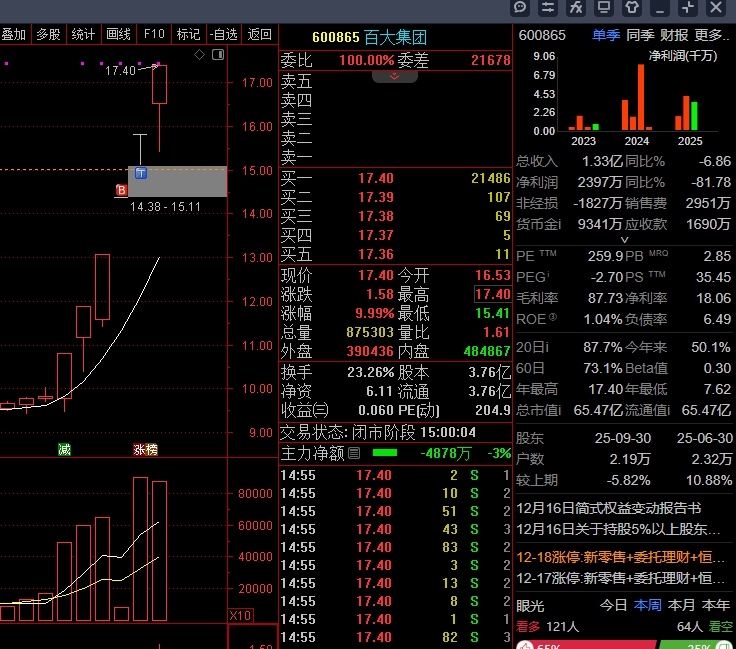736x649 pixels.
Task: Switch to the 单季 tab
Action: coord(606,35)
